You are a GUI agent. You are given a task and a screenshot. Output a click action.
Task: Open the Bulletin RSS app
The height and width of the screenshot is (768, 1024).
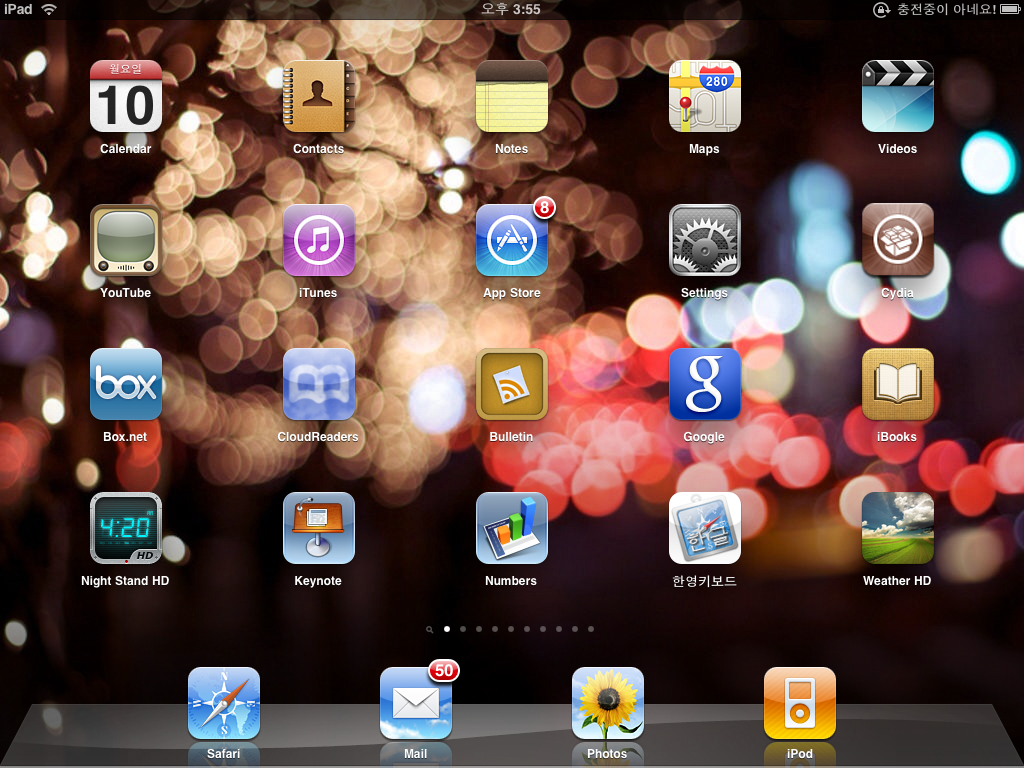coord(511,384)
